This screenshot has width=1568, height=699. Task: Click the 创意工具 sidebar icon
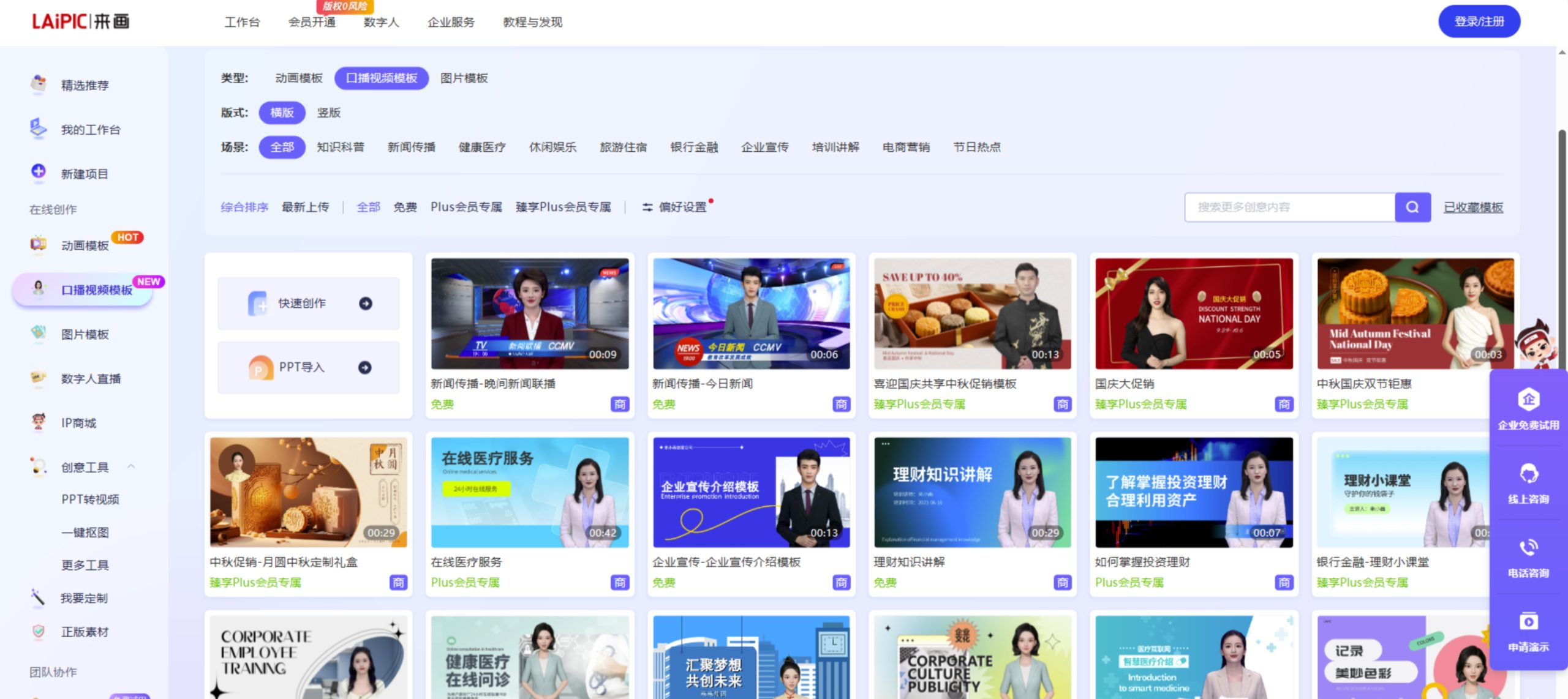pos(39,466)
